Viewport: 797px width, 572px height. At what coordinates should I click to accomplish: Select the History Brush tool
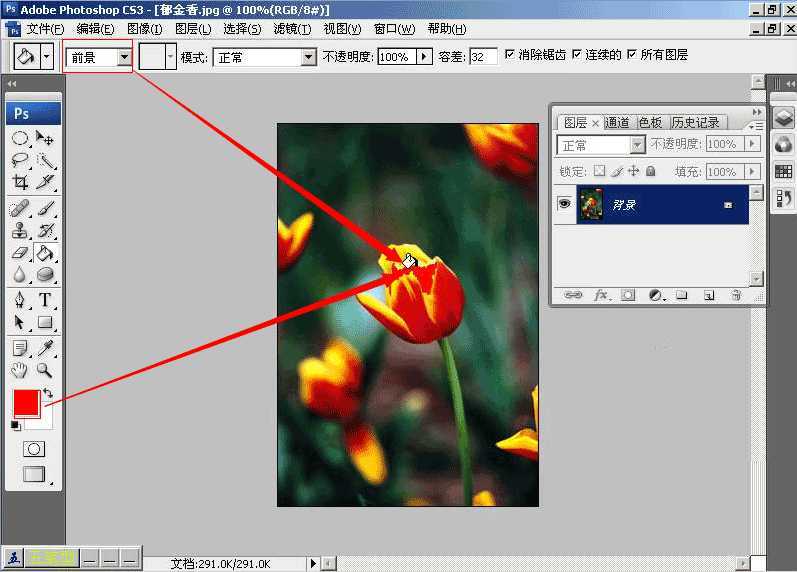click(45, 230)
